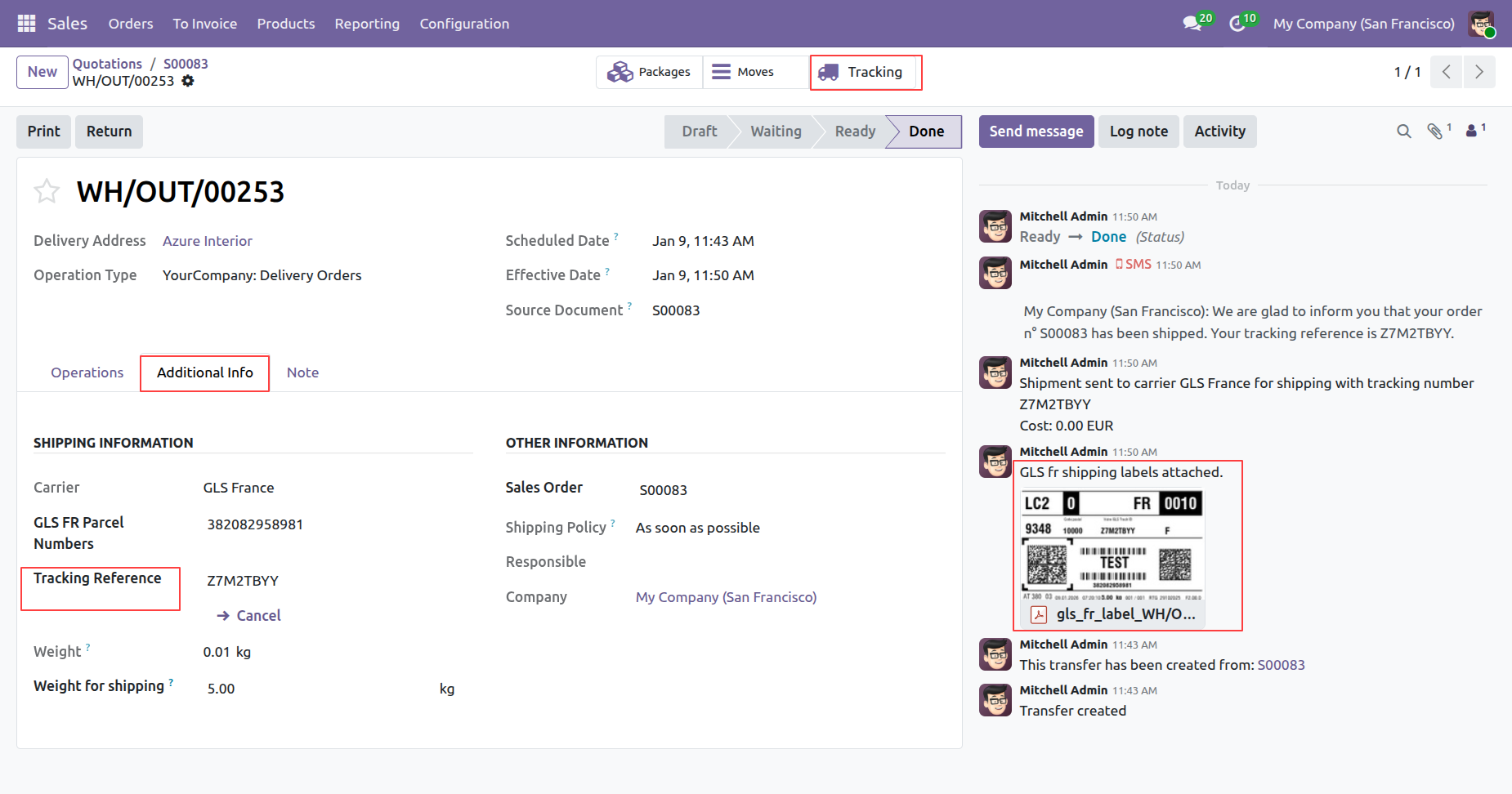Open the Mitchell Admin user avatar menu
1512x794 pixels.
click(1480, 24)
